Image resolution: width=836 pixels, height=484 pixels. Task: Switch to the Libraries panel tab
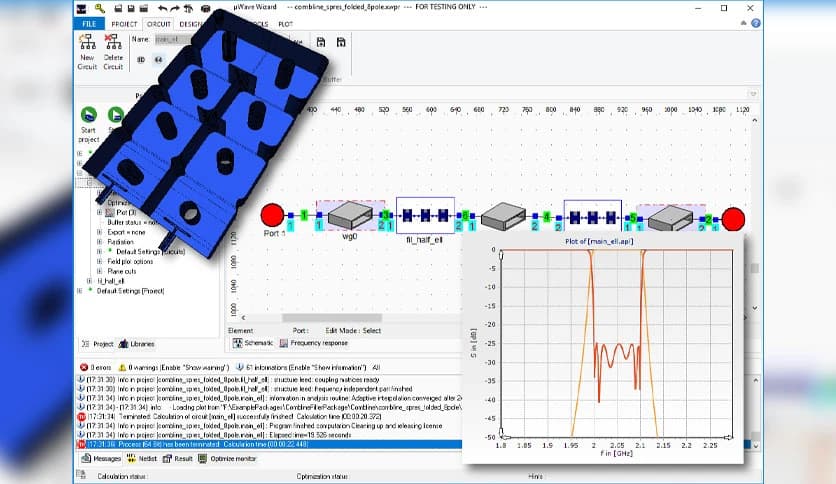coord(136,344)
